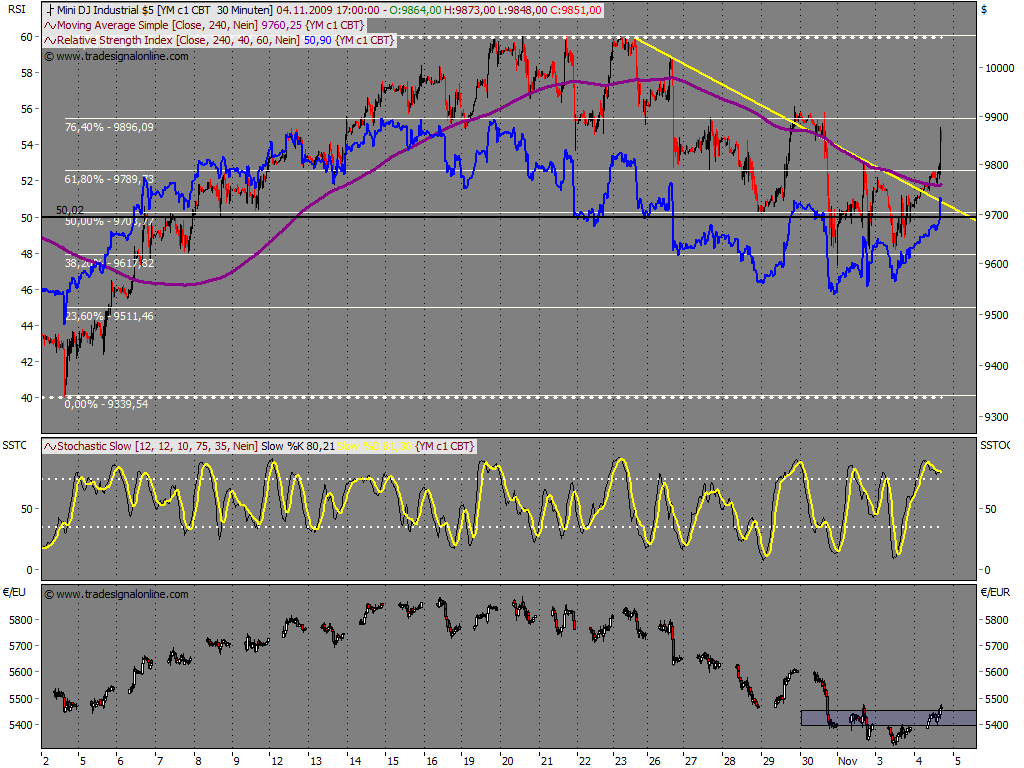1024x768 pixels.
Task: Select the 23,60% - 9511,46 Fibonacci label
Action: (x=109, y=316)
